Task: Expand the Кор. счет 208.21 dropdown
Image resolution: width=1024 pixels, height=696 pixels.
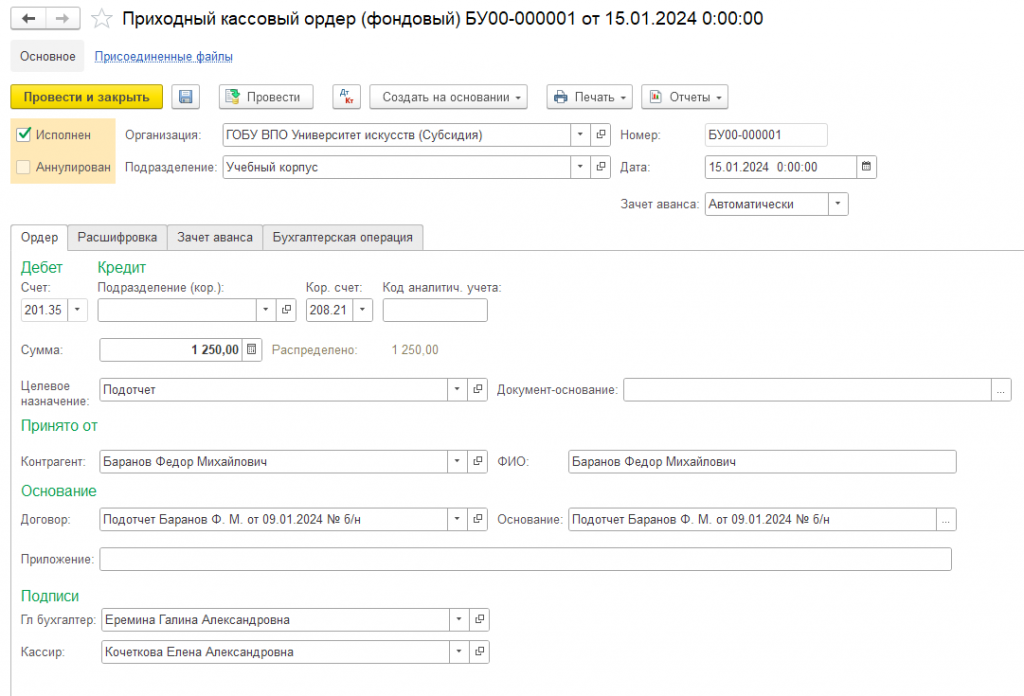Action: tap(362, 310)
